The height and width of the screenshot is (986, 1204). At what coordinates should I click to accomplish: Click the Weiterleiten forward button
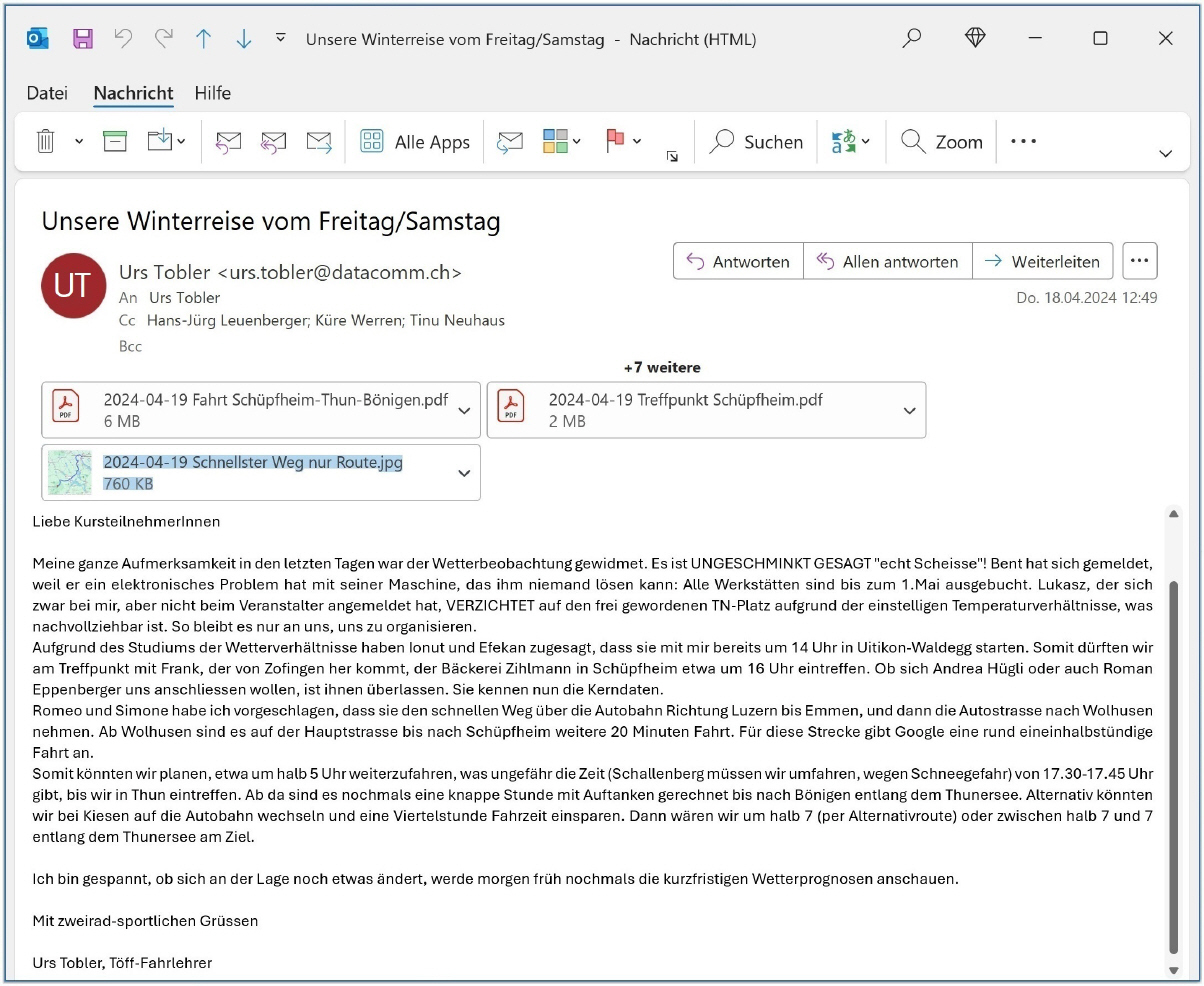coord(1043,262)
